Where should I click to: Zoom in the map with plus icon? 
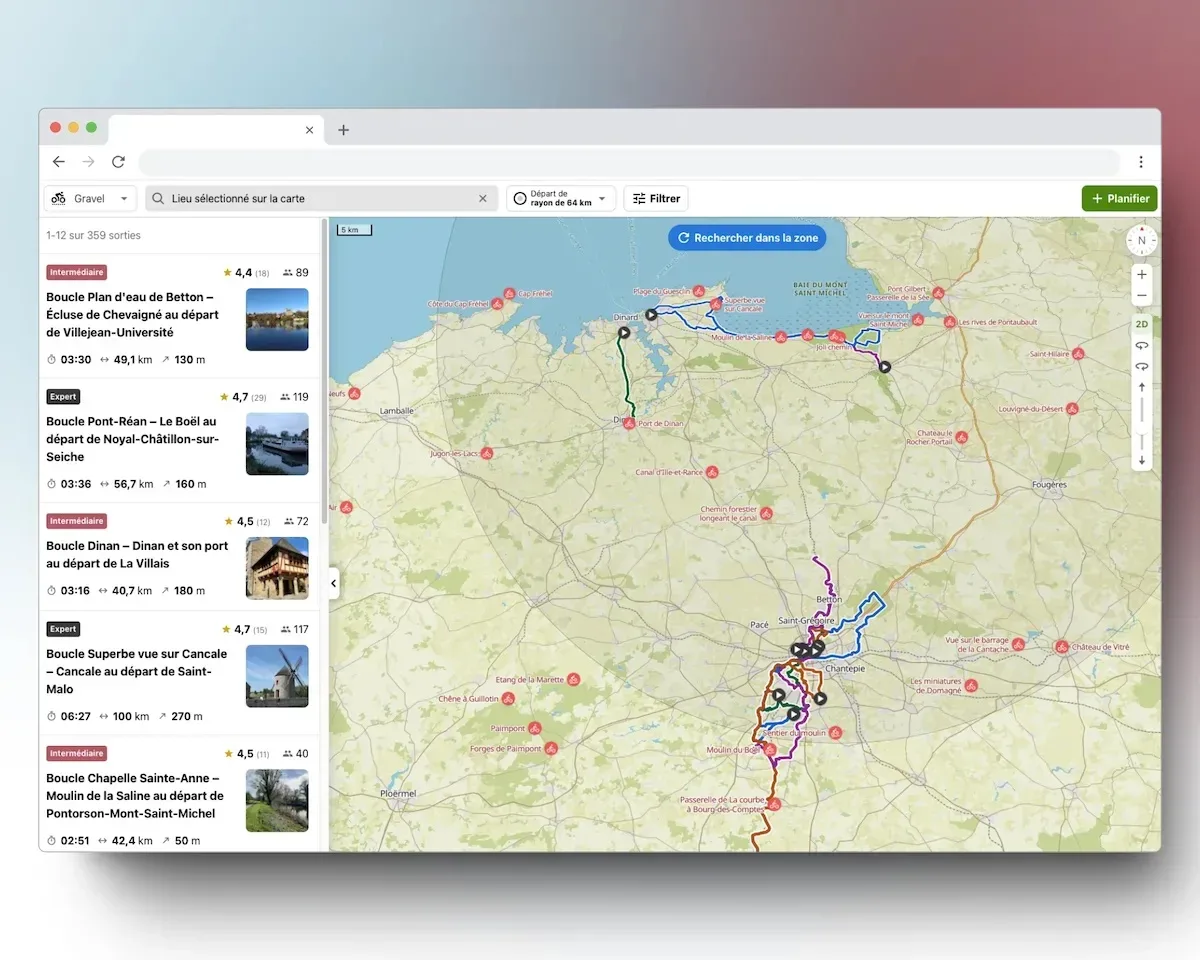[x=1141, y=274]
